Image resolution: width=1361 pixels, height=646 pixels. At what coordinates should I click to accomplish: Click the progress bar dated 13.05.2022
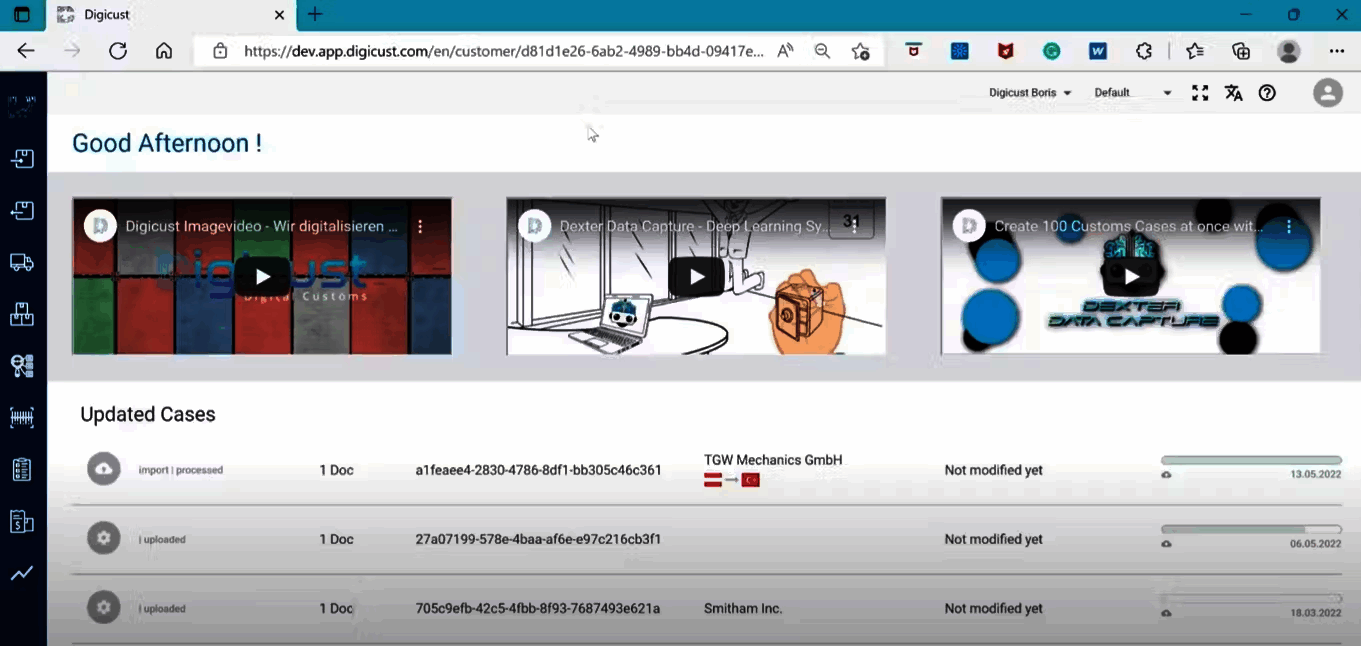pos(1251,459)
